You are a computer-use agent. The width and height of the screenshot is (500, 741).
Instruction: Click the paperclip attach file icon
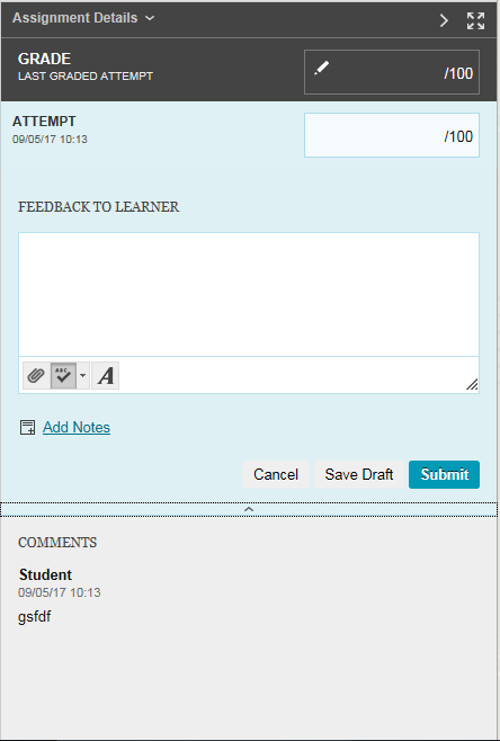36,376
